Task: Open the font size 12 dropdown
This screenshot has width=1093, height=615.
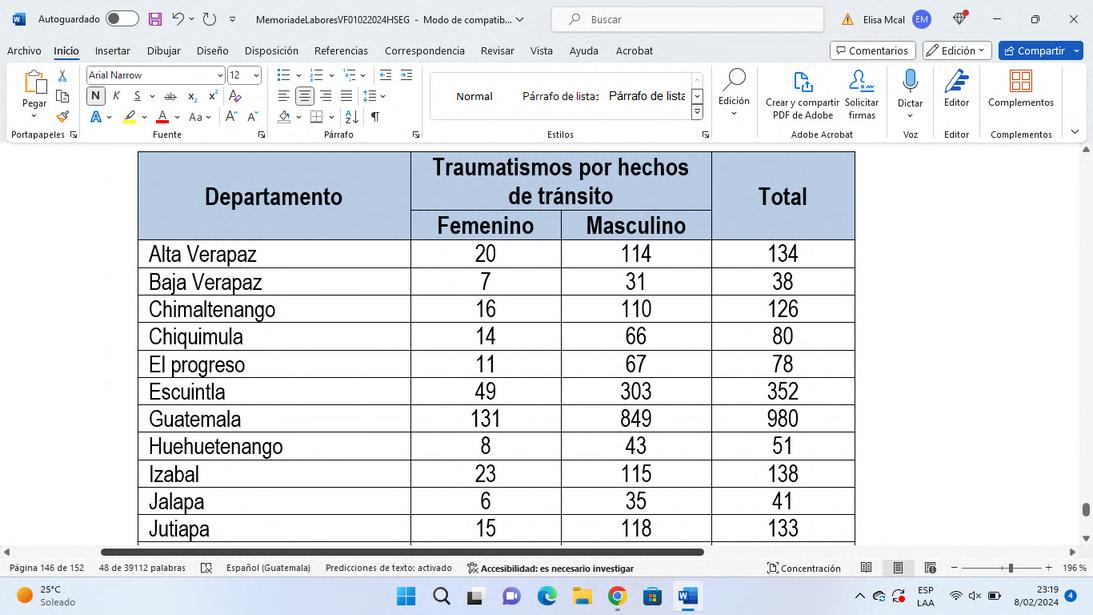Action: coord(257,75)
